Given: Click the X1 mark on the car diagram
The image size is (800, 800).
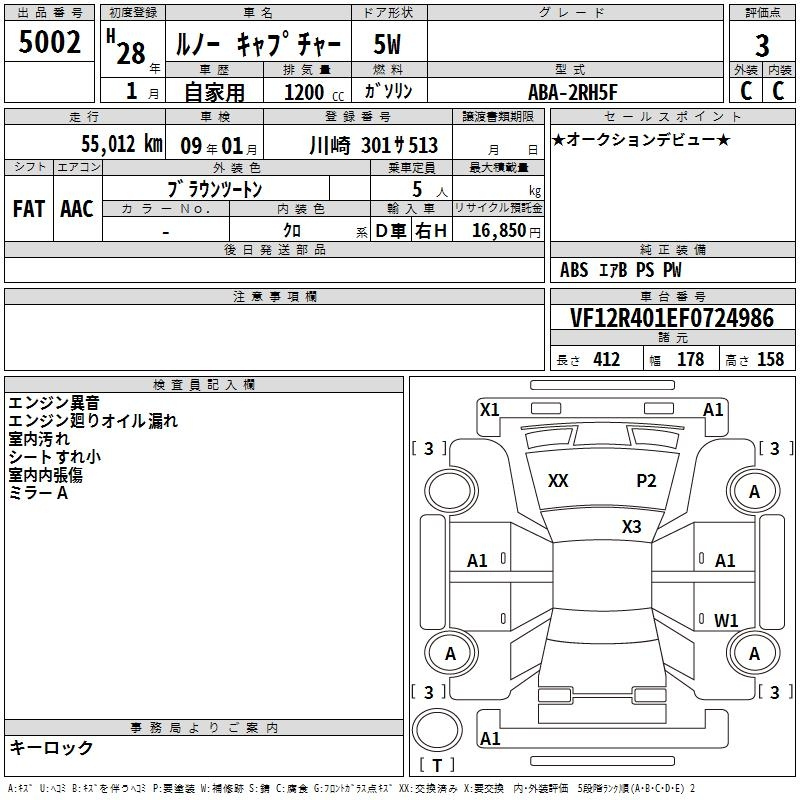Looking at the screenshot, I should (x=490, y=410).
